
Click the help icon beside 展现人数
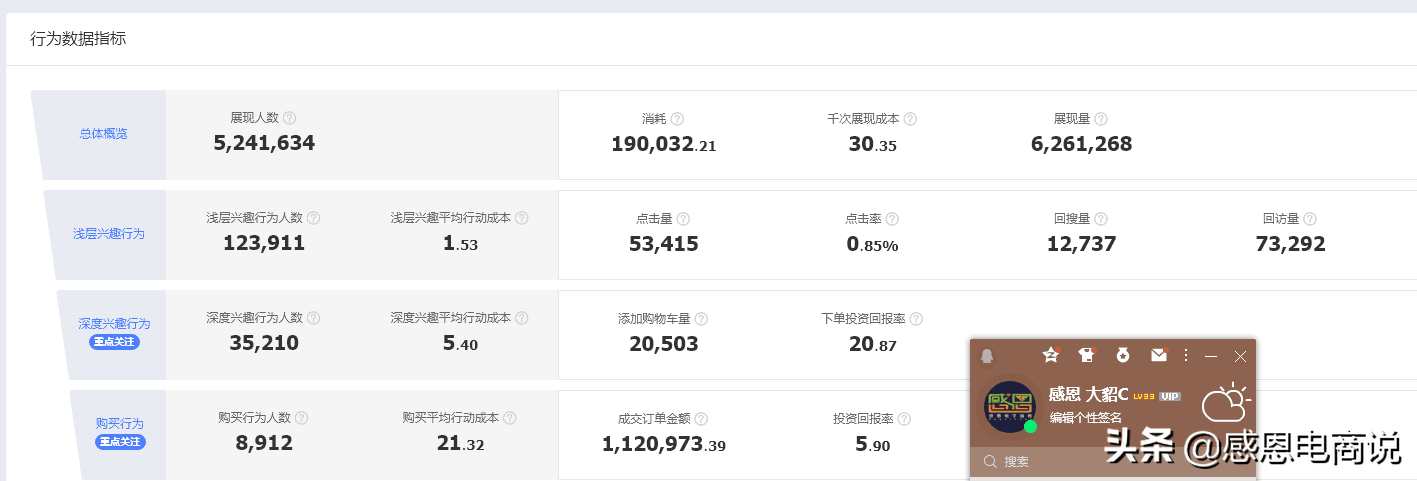[x=290, y=118]
